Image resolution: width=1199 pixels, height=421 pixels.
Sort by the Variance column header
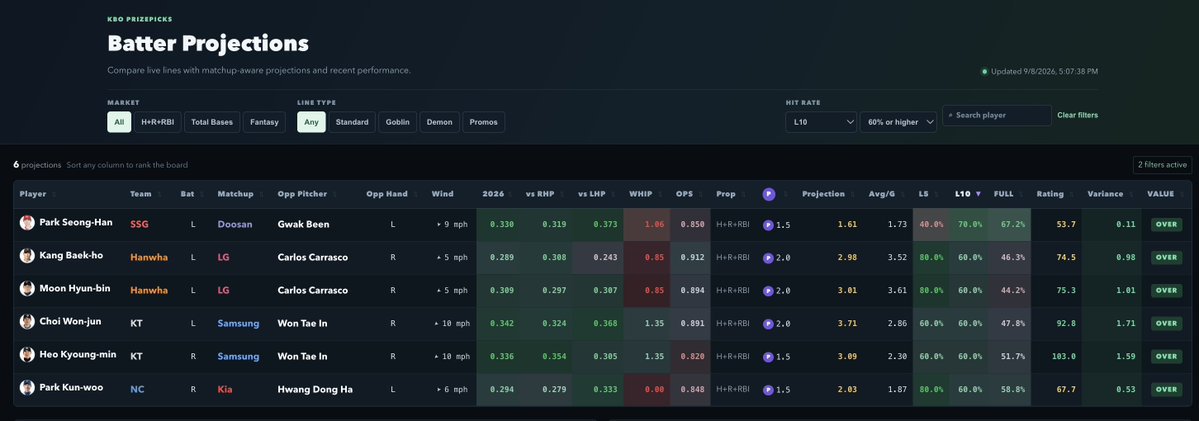(x=1110, y=194)
